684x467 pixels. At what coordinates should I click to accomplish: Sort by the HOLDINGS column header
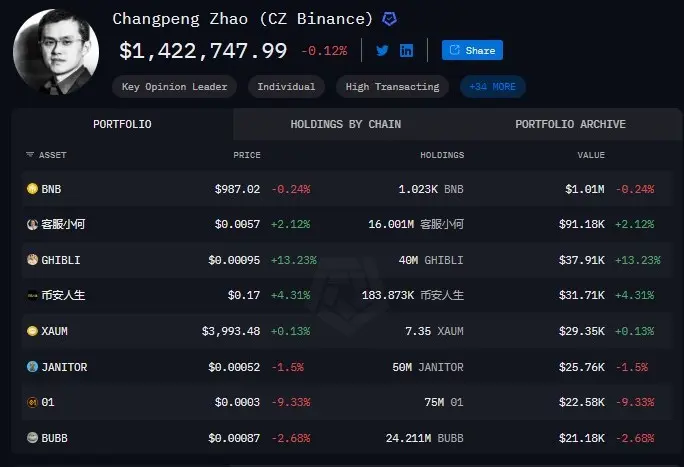click(442, 155)
